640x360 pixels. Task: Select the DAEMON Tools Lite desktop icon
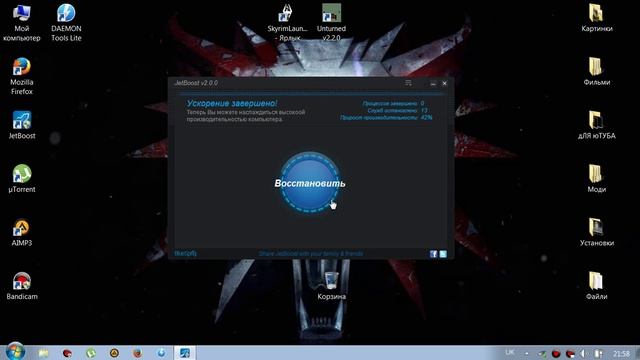coord(66,22)
